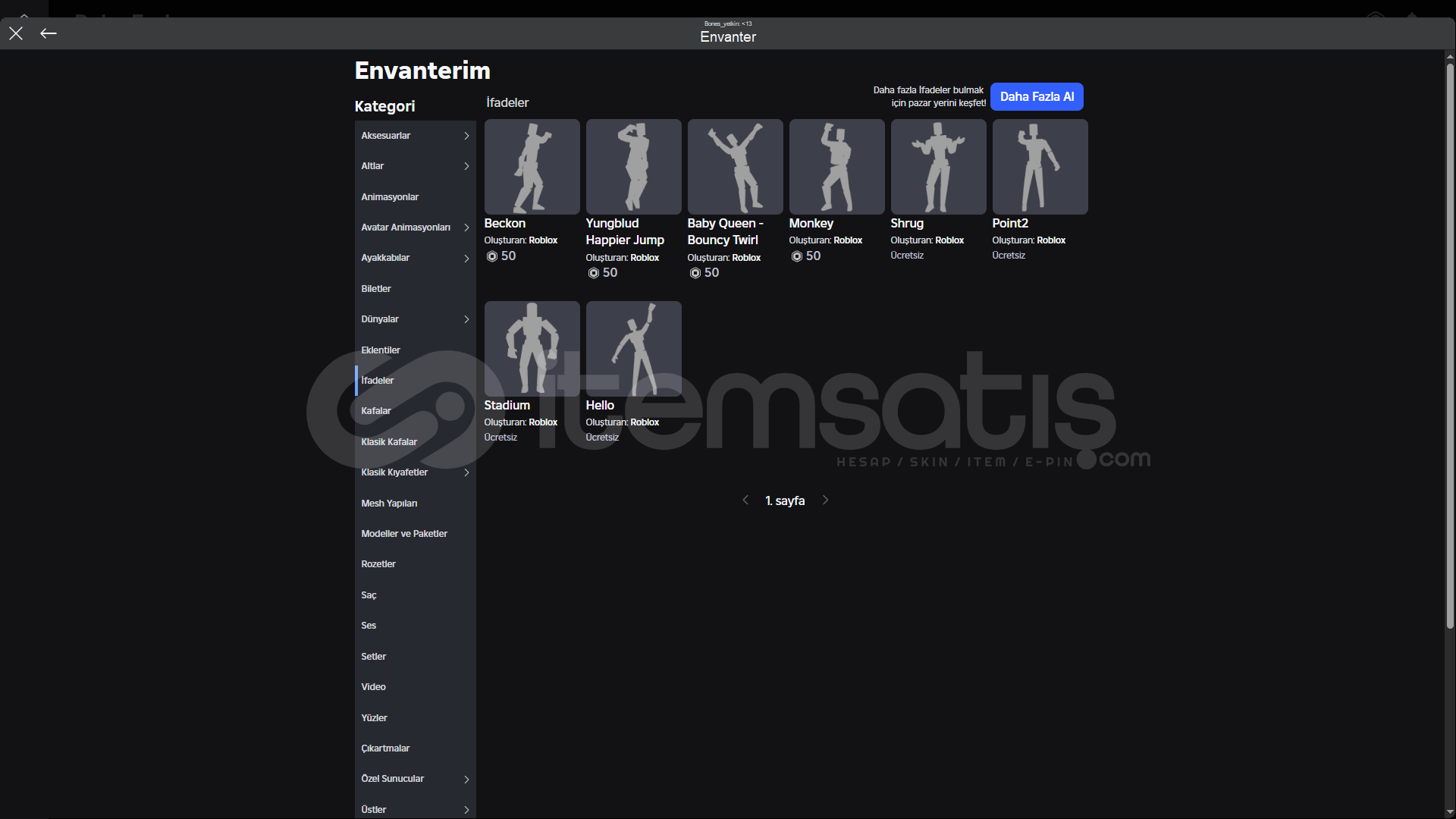Click the Stadium item title link
The height and width of the screenshot is (819, 1456).
coord(507,406)
